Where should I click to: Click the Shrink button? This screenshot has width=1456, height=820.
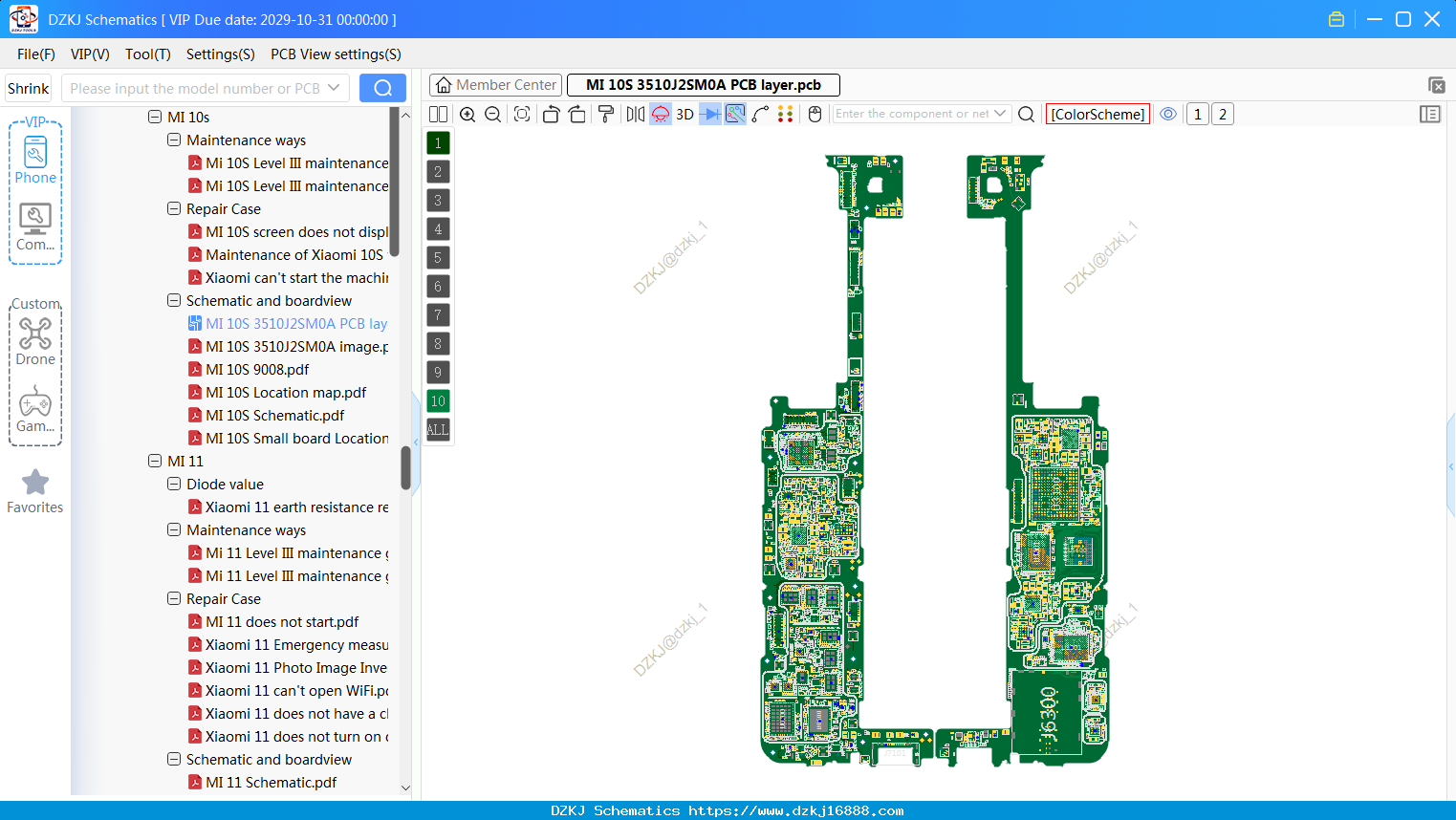28,88
